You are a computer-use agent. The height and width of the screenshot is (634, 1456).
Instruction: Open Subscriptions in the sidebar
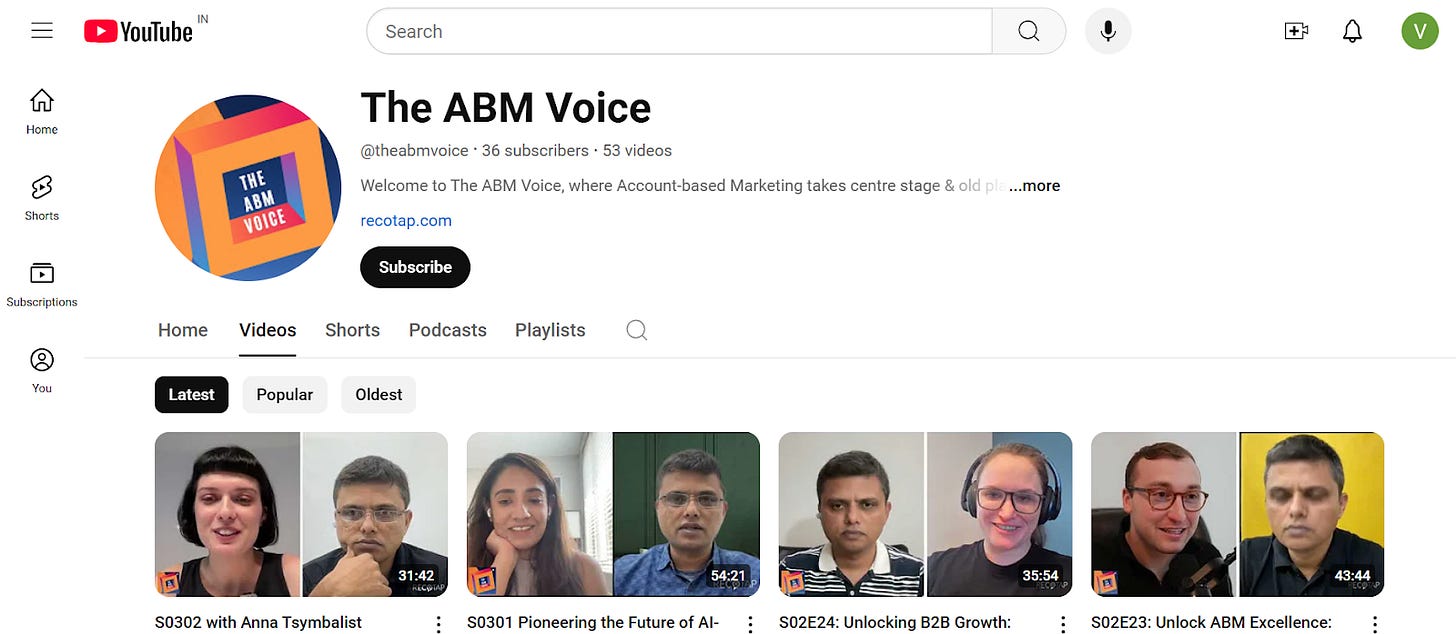(x=42, y=285)
